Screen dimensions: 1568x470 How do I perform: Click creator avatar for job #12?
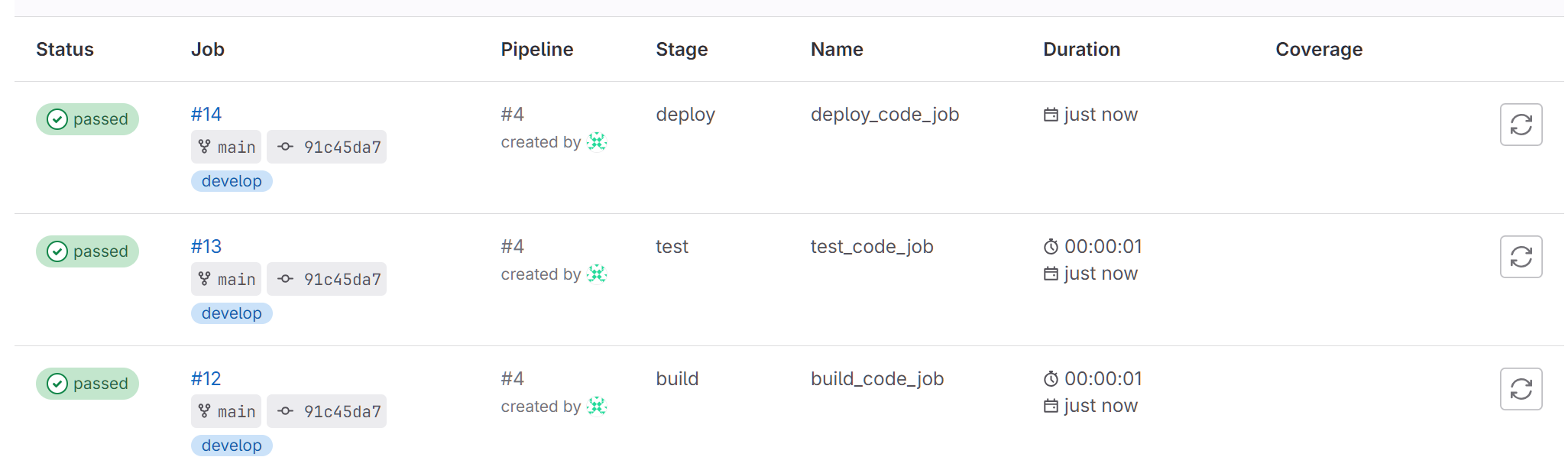pos(596,407)
